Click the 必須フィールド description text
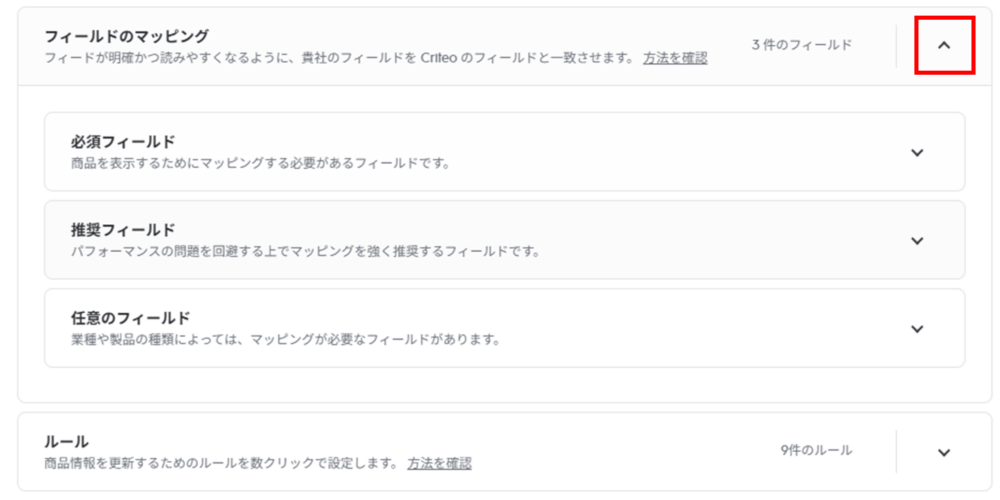Screen dimensions: 1000x500 point(260,163)
